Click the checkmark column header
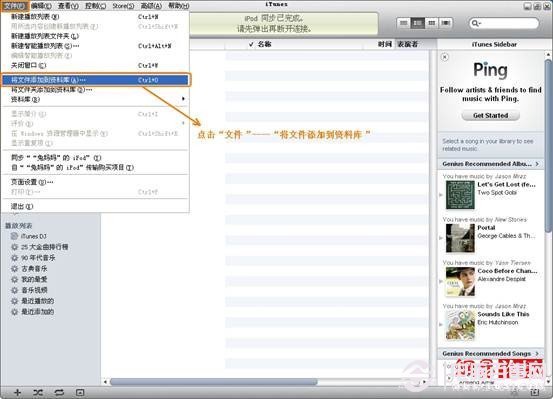This screenshot has height=399, width=553. (251, 44)
